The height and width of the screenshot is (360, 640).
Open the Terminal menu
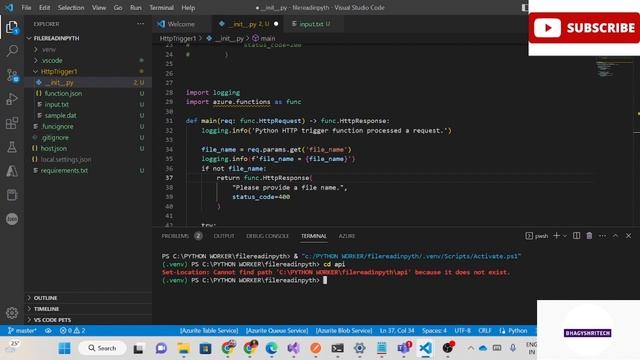161,8
